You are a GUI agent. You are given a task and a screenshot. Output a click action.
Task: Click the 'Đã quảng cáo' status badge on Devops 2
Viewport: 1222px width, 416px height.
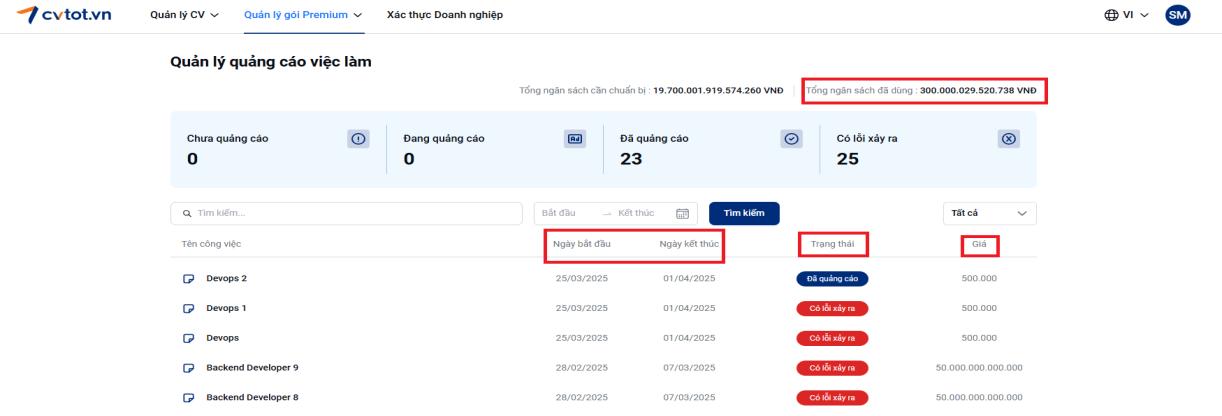point(832,278)
